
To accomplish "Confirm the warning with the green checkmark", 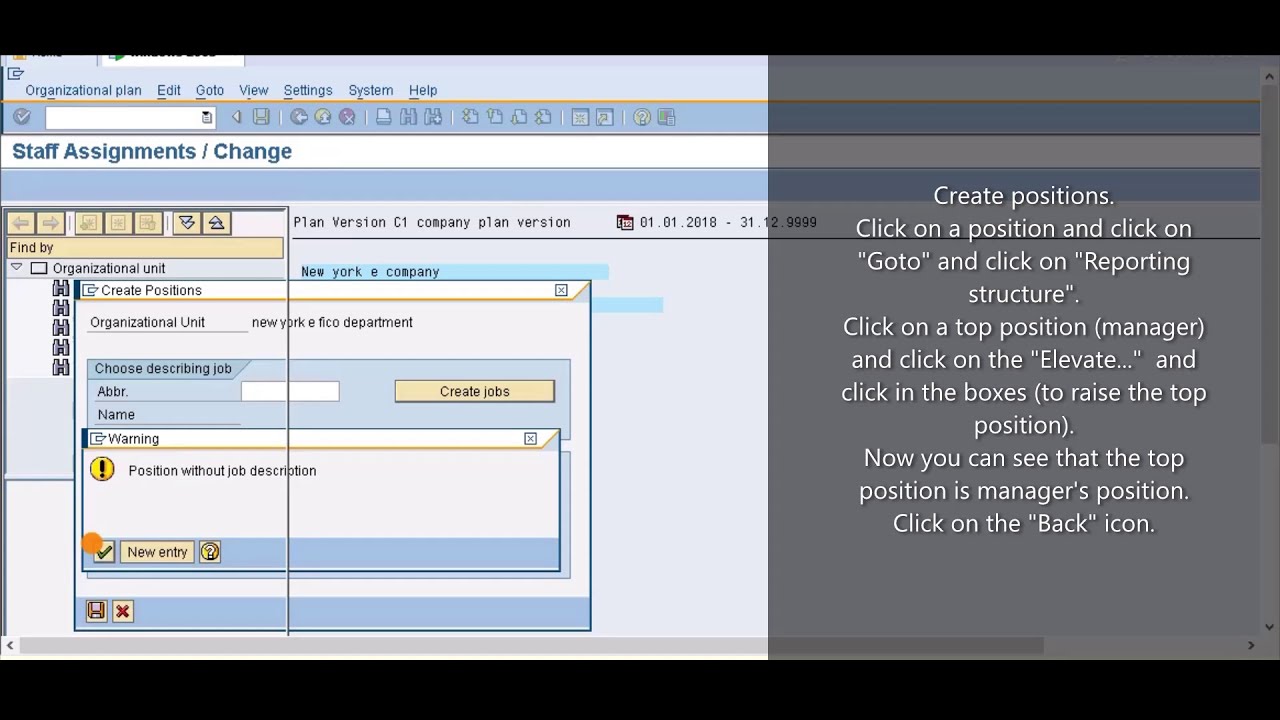I will (104, 552).
